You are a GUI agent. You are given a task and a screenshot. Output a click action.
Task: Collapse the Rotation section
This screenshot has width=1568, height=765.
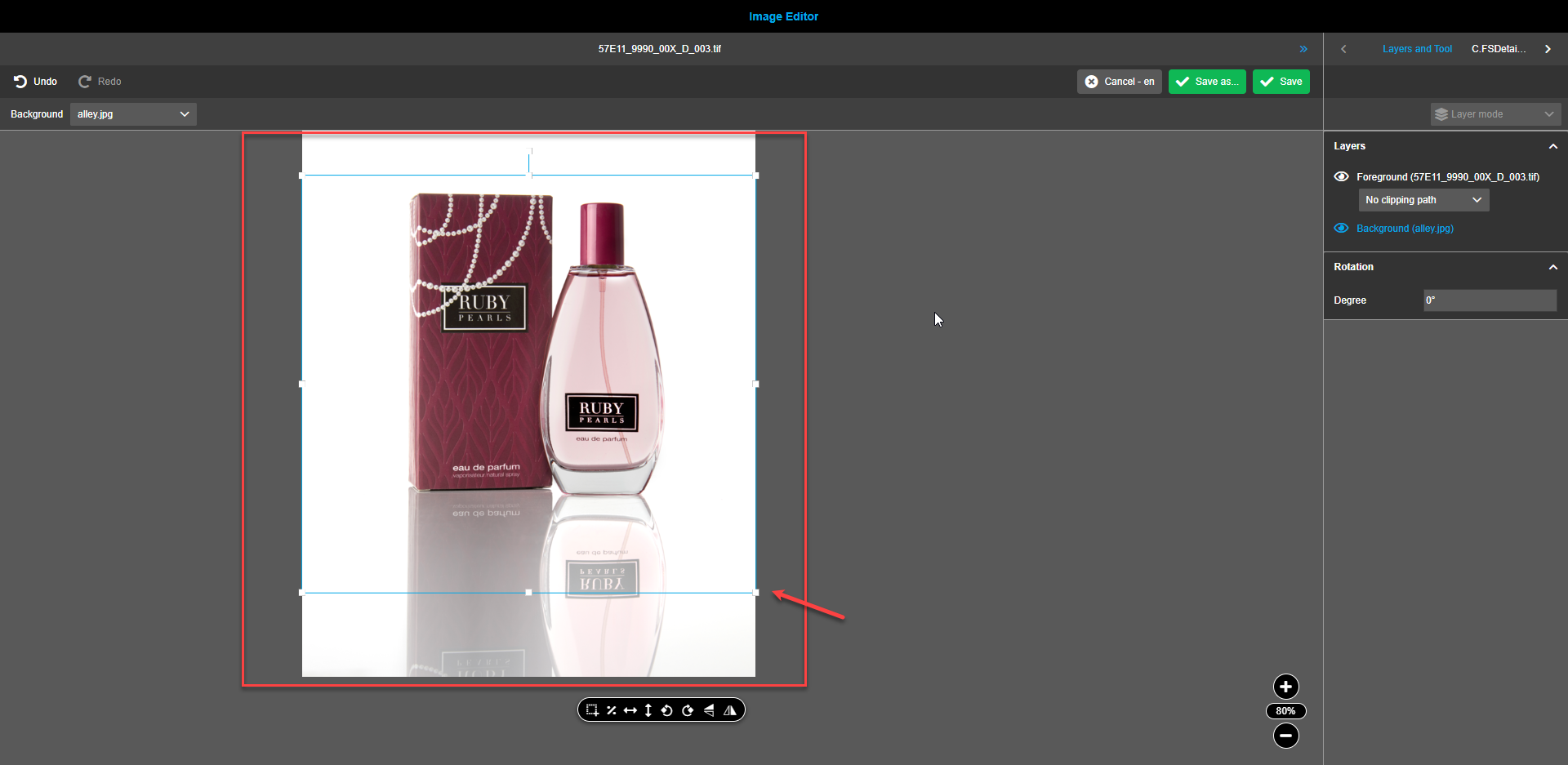[1552, 266]
